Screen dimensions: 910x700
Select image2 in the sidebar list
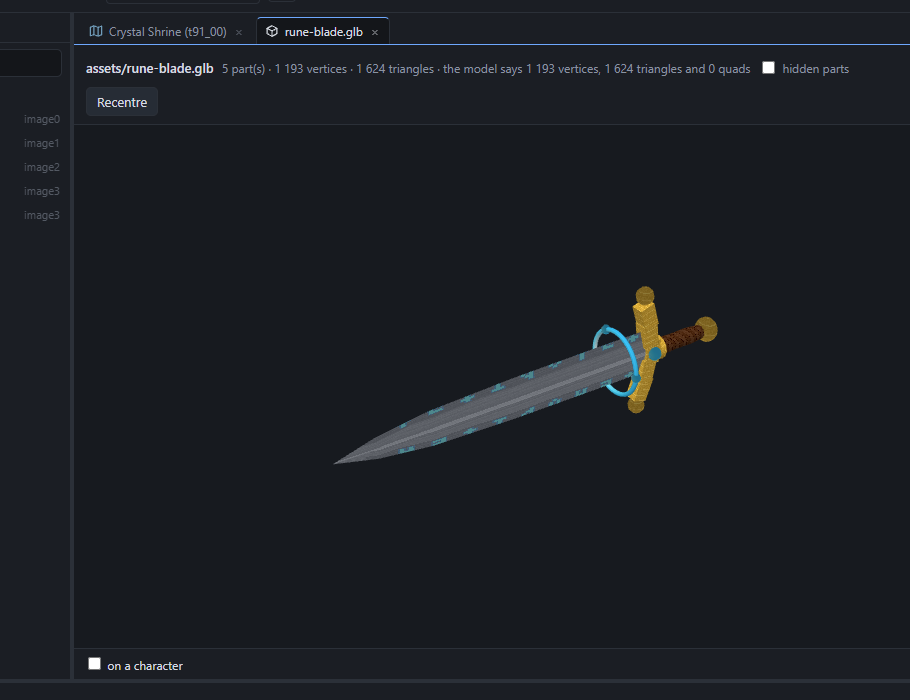(41, 167)
